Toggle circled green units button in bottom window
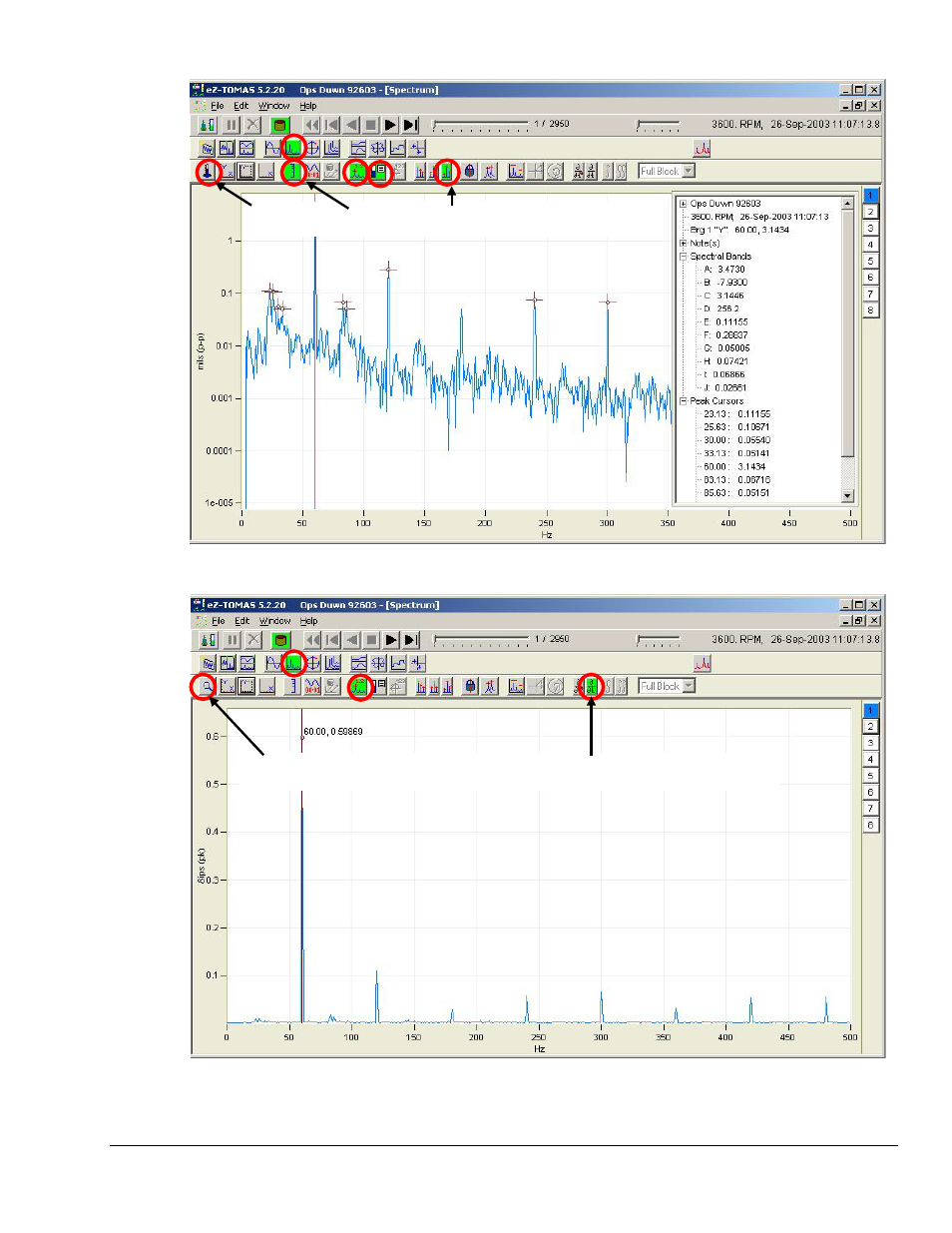Image resolution: width=952 pixels, height=1233 pixels. coord(591,687)
